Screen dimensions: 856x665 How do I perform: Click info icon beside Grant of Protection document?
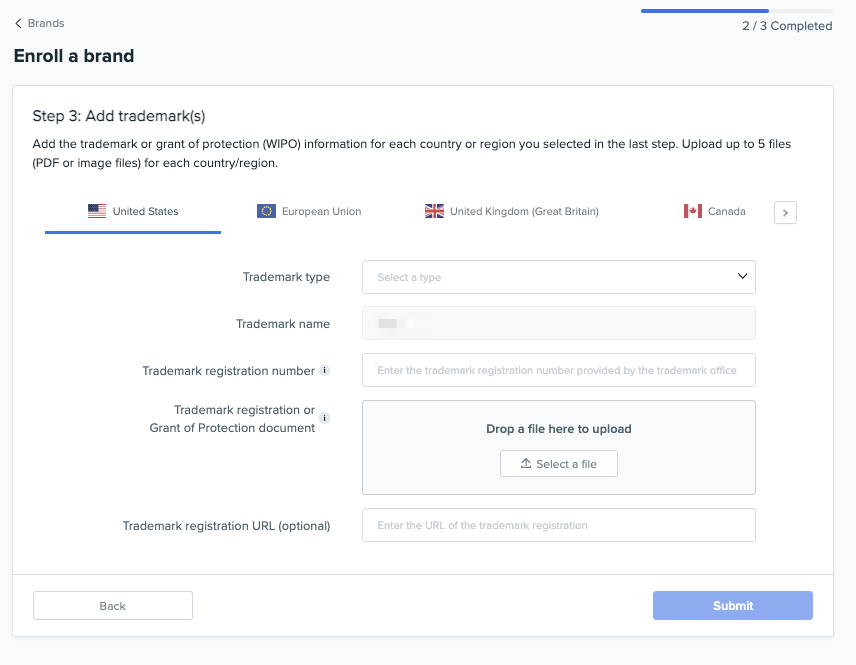(x=324, y=418)
